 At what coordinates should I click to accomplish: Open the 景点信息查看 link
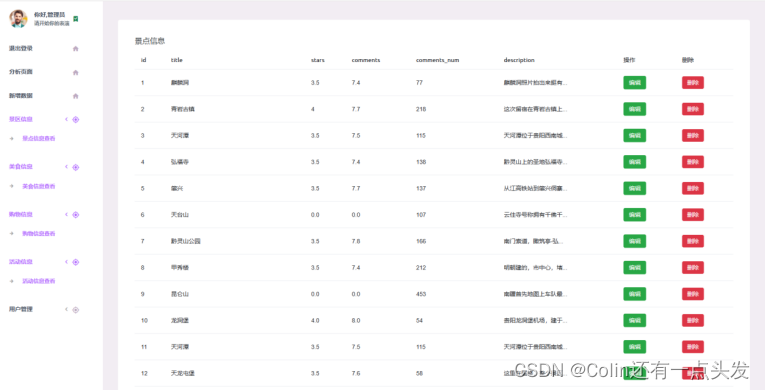click(x=39, y=139)
